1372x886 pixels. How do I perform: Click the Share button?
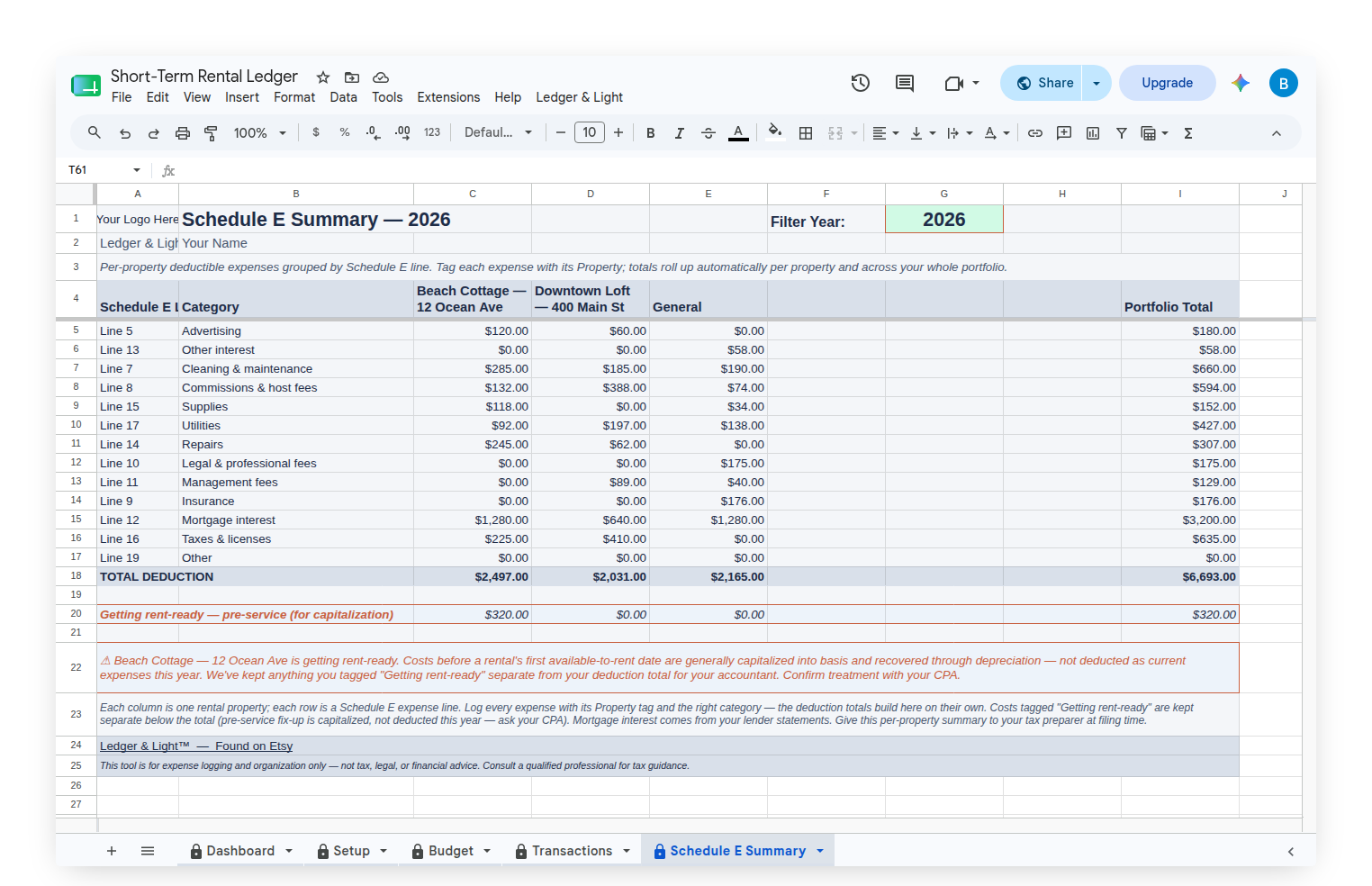(1042, 83)
